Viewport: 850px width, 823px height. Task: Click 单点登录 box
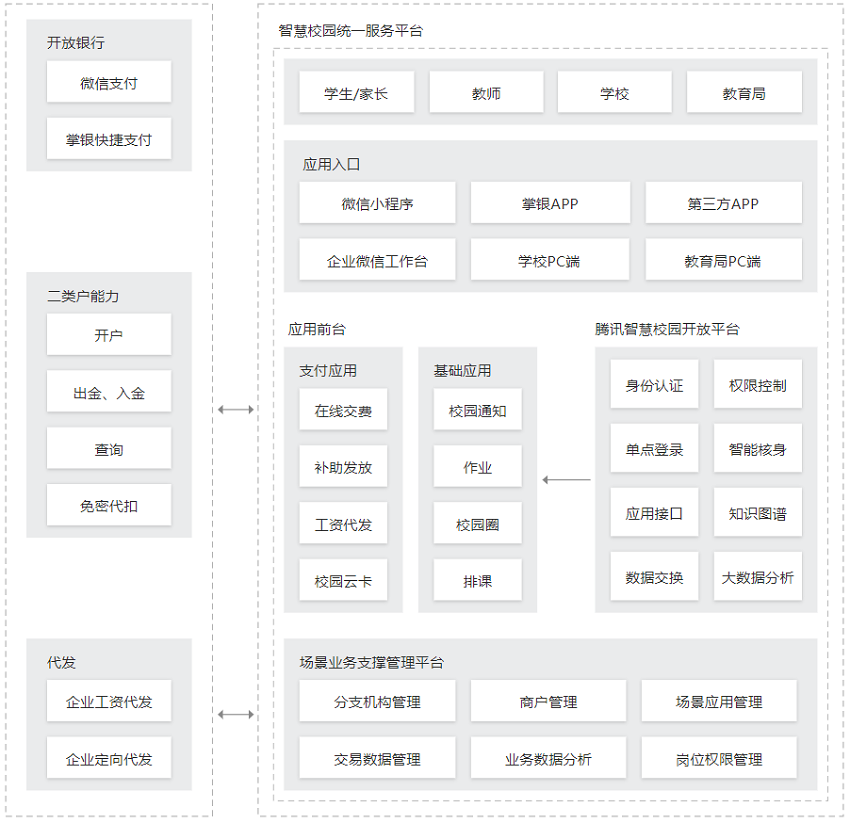click(x=654, y=448)
